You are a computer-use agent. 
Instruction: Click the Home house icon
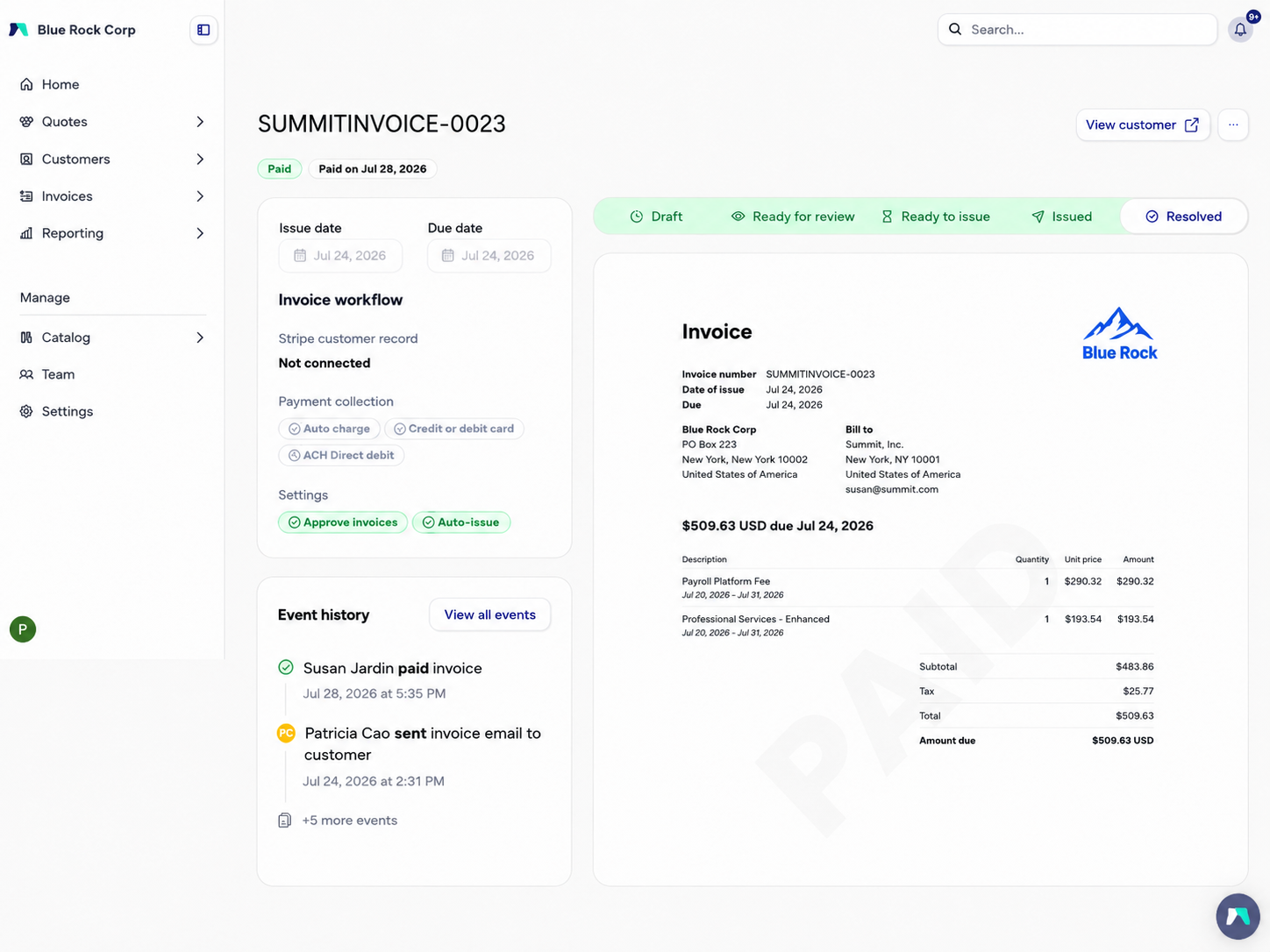26,84
